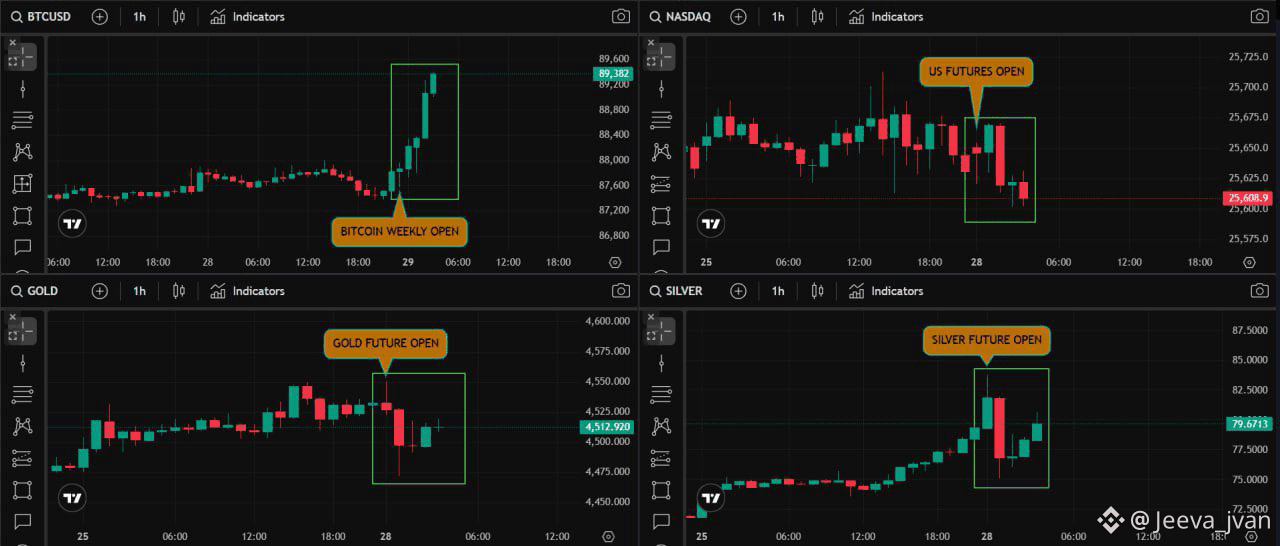Open candle chart style menu on GOLD
This screenshot has width=1280, height=546.
coord(179,291)
